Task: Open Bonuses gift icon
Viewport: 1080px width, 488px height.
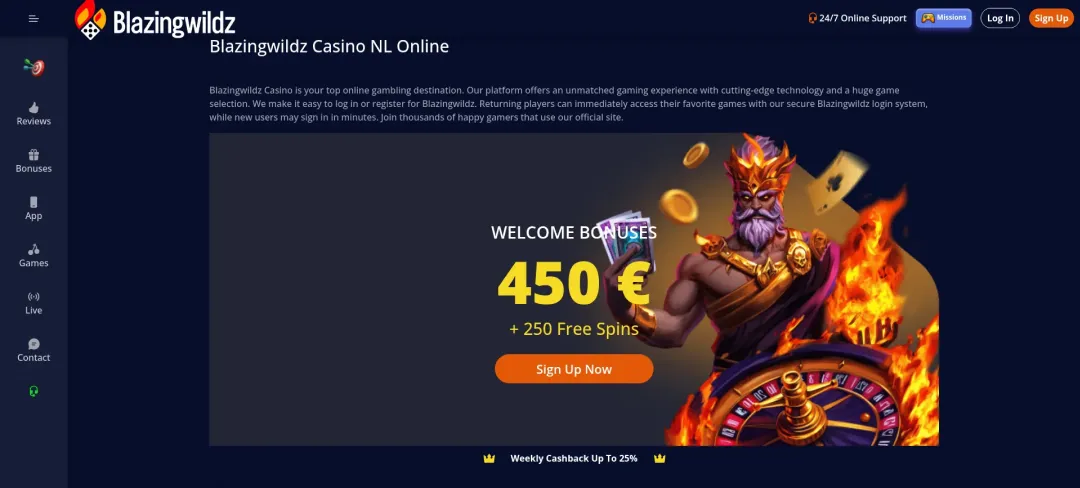Action: (34, 155)
